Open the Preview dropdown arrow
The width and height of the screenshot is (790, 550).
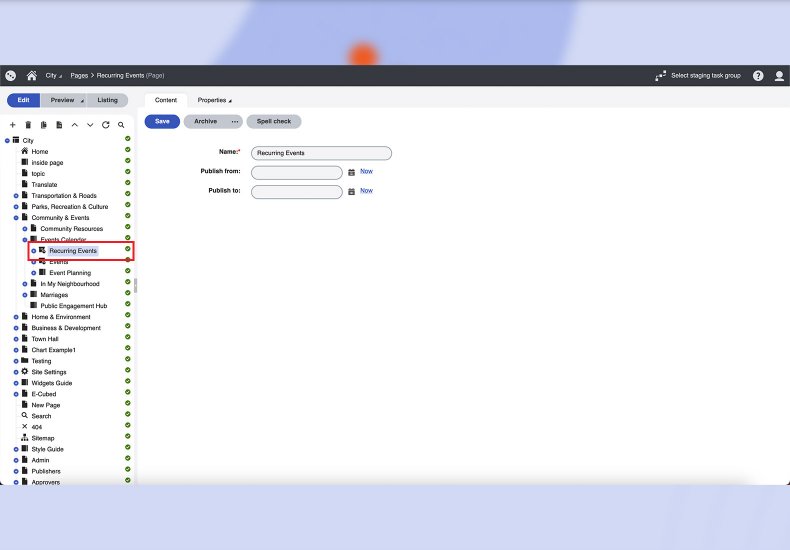(82, 101)
